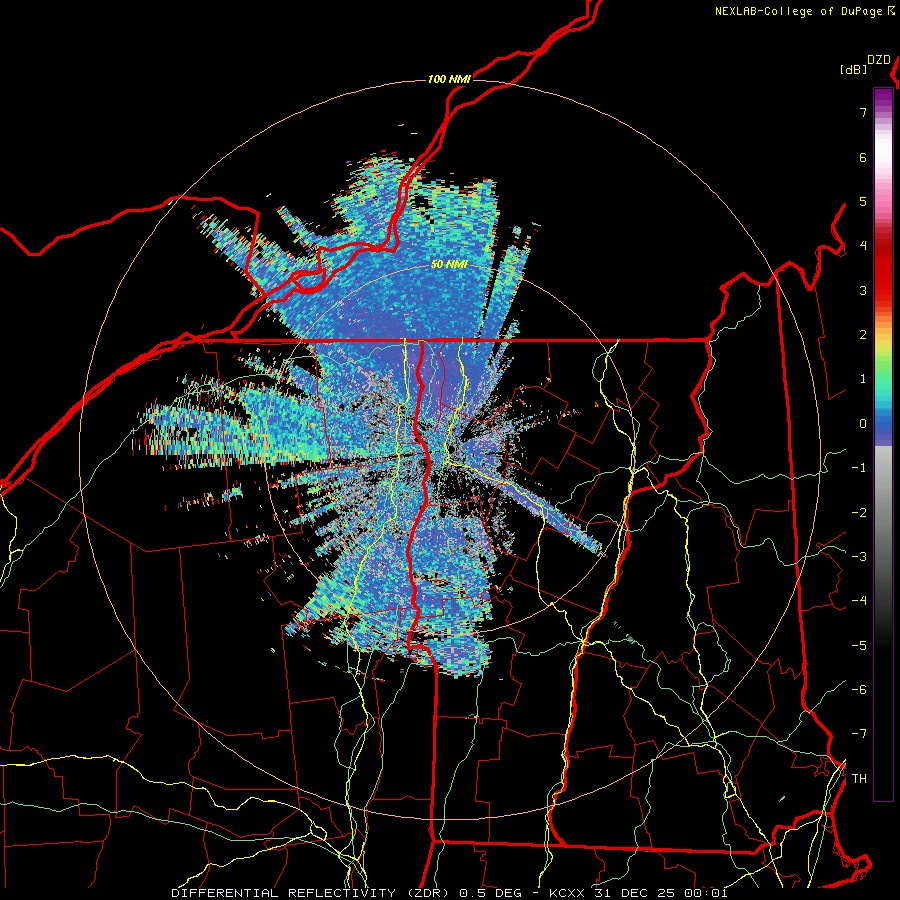Click the legend value -4

coord(859,601)
